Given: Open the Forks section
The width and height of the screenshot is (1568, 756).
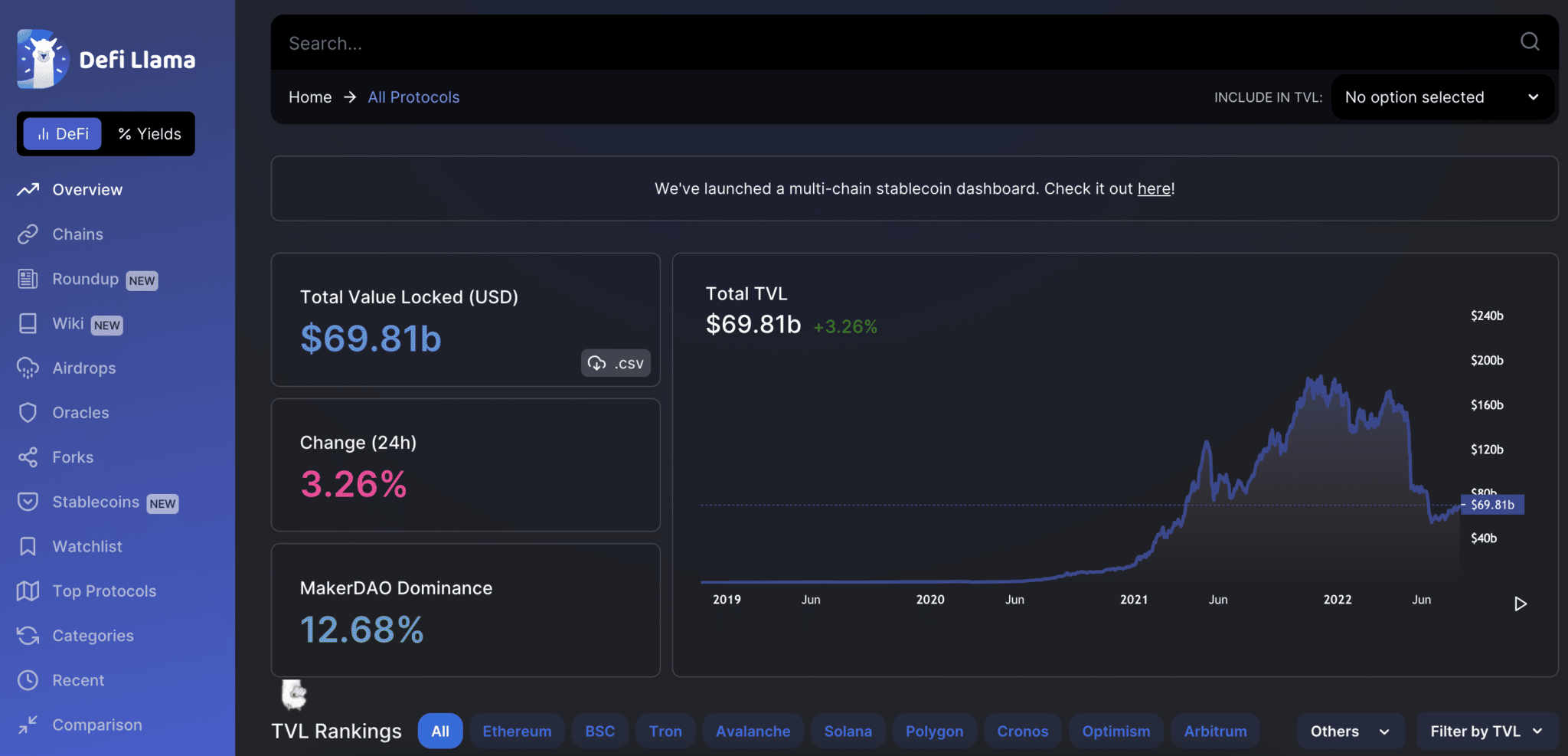Looking at the screenshot, I should (73, 457).
